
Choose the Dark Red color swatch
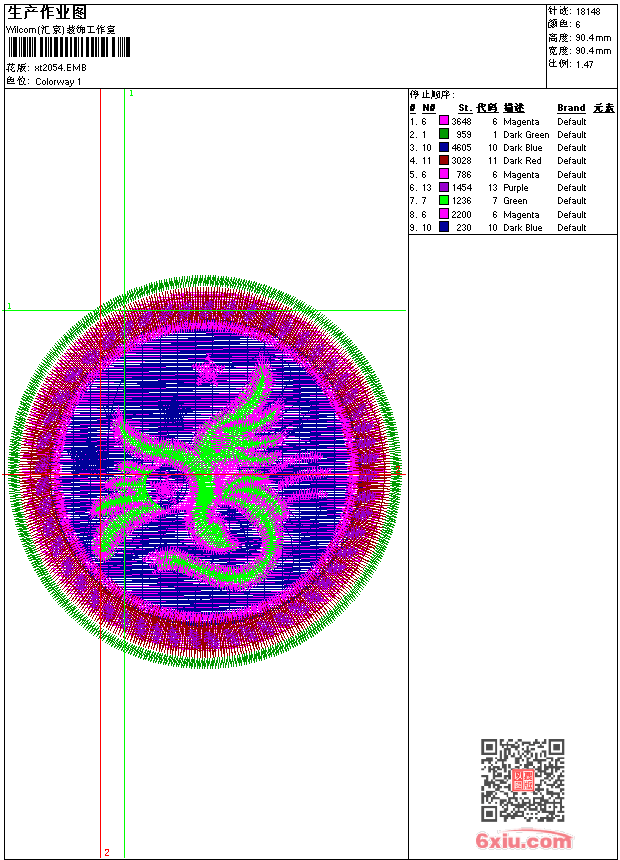coord(444,160)
